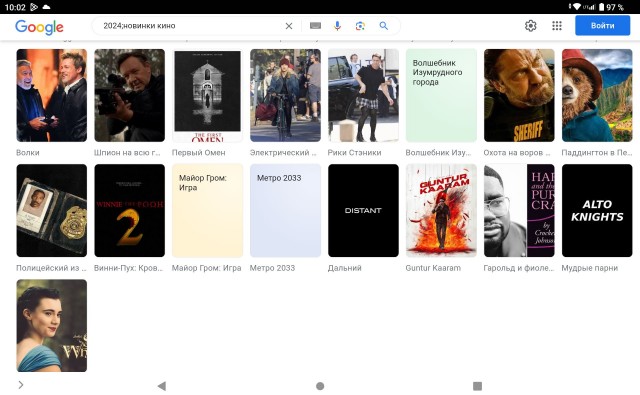Choose the Рики Стэники thumbnail
Image resolution: width=640 pixels, height=395 pixels.
coord(363,95)
